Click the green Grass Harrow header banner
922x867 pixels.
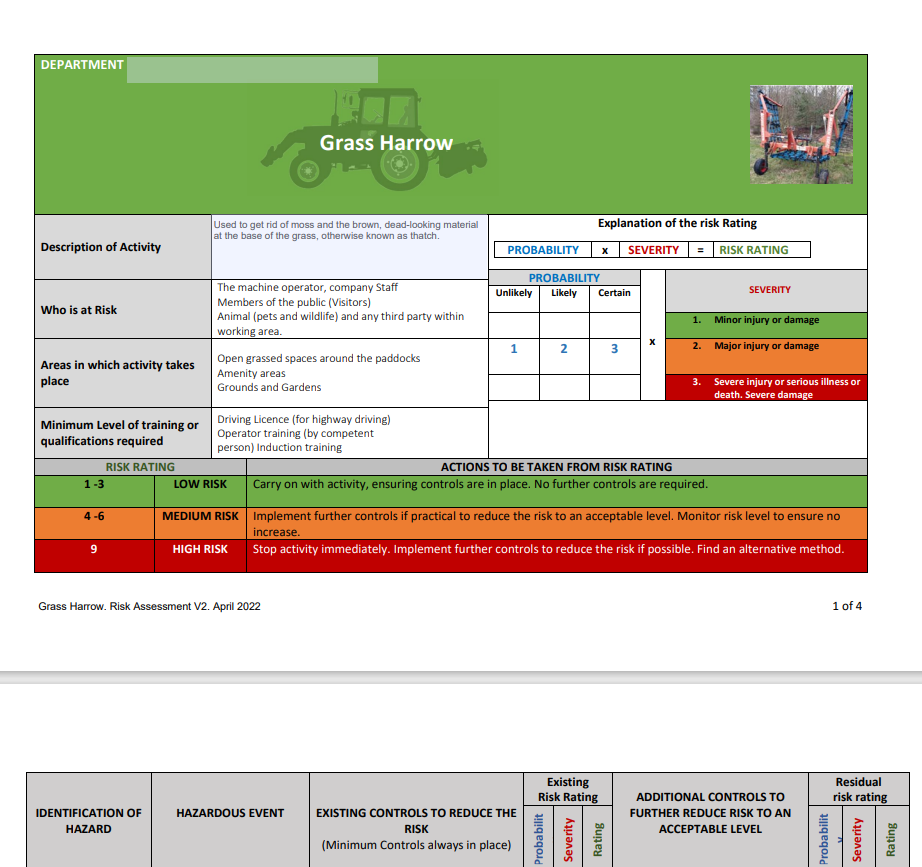pyautogui.click(x=386, y=143)
